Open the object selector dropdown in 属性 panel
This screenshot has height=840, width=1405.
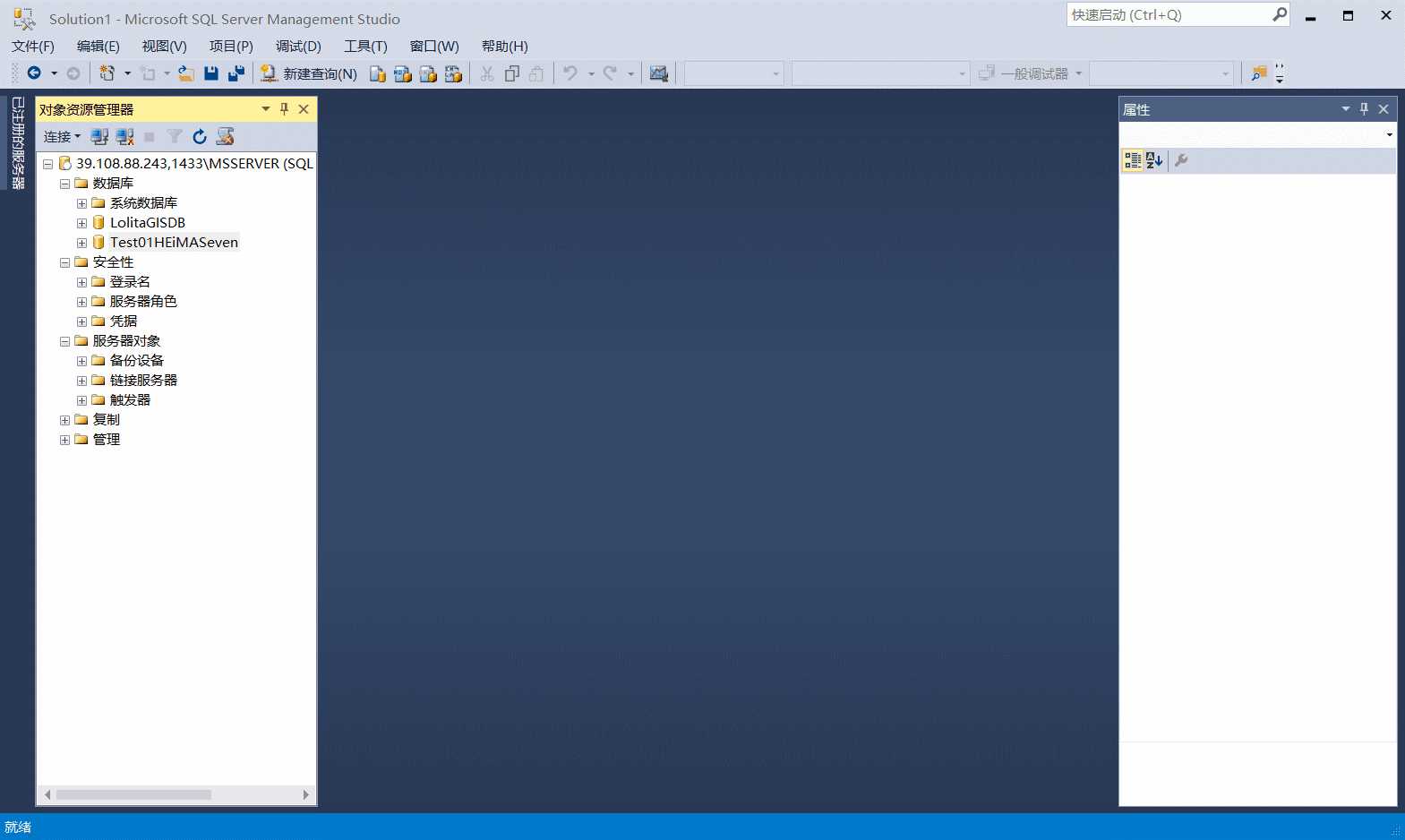1390,135
